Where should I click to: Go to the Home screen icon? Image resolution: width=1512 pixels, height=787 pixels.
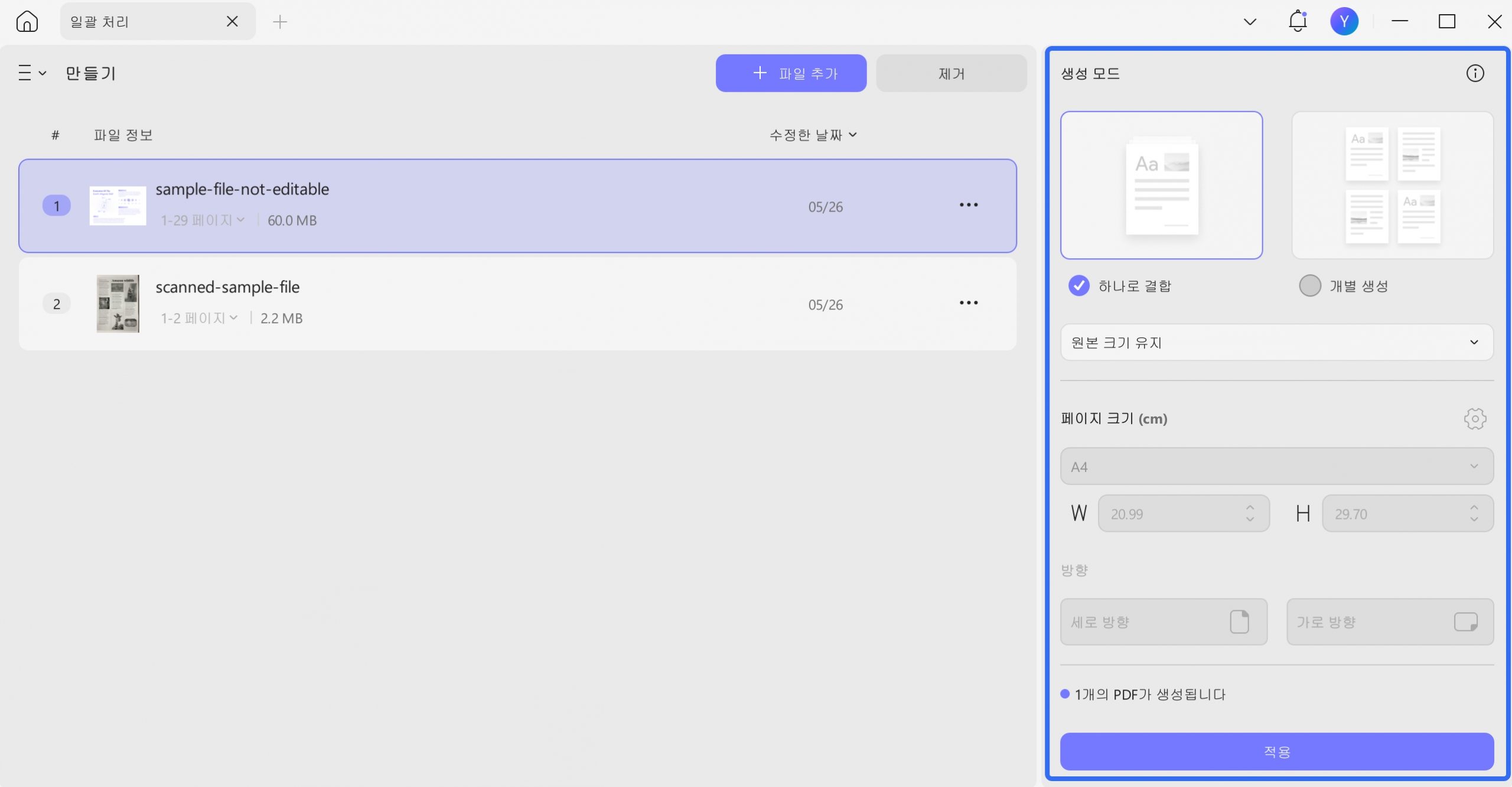(27, 22)
